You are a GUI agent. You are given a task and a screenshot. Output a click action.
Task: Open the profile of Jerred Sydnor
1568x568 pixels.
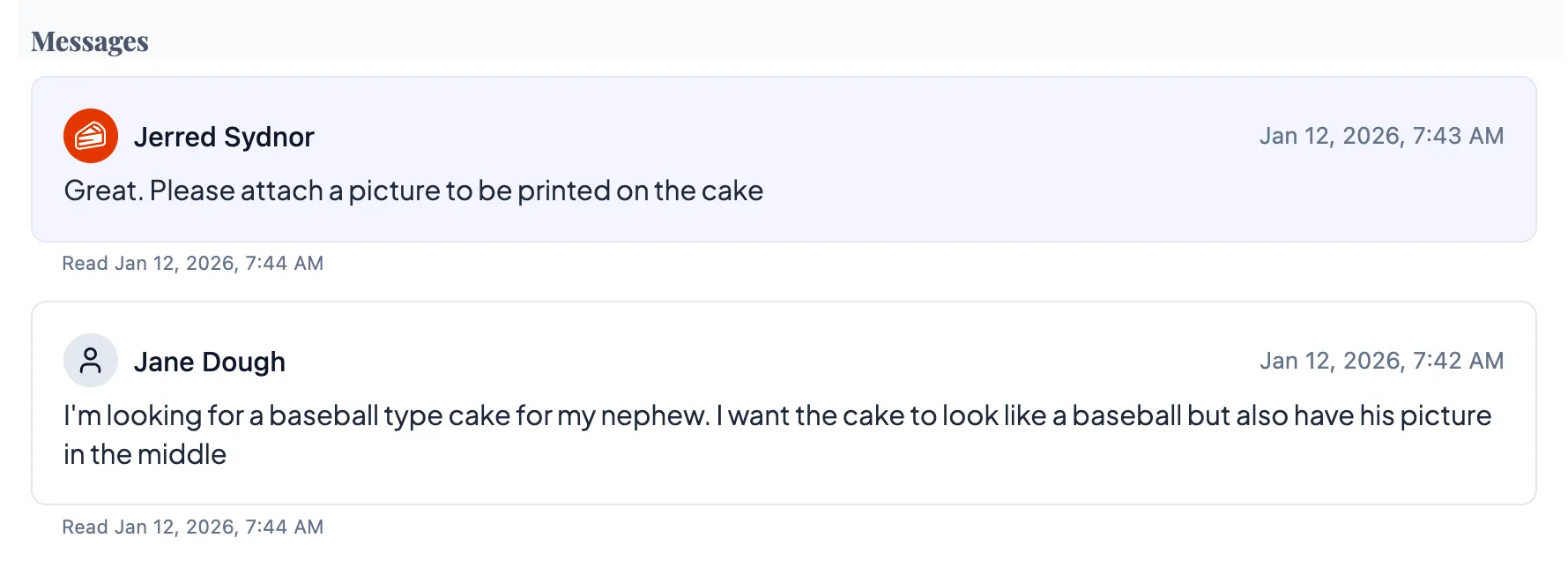[224, 137]
